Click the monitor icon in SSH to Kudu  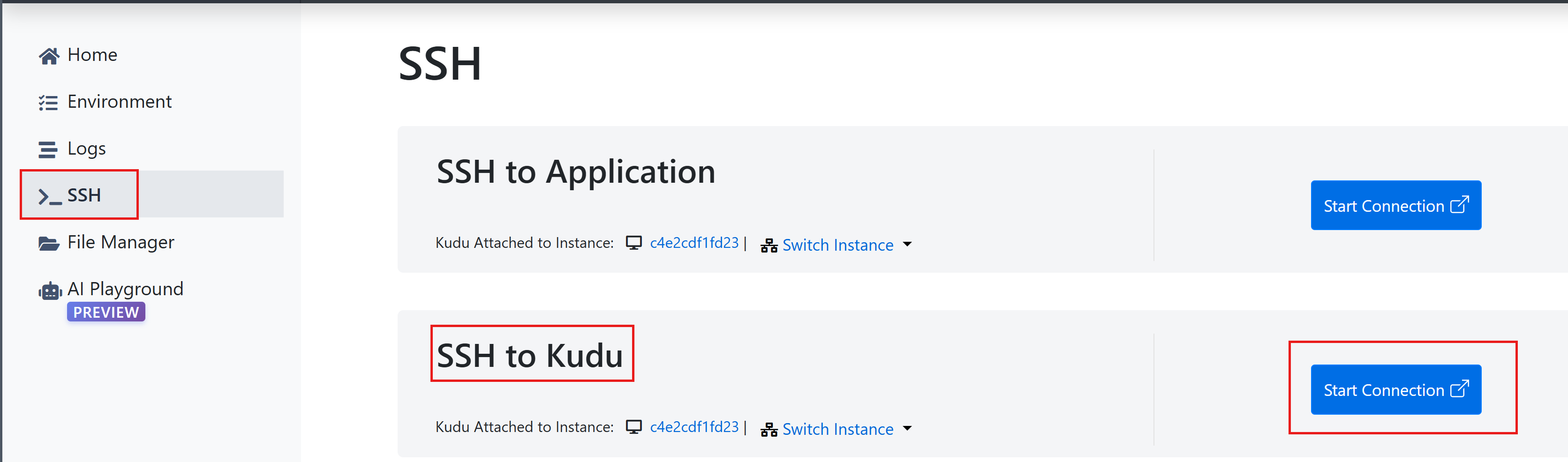coord(633,427)
